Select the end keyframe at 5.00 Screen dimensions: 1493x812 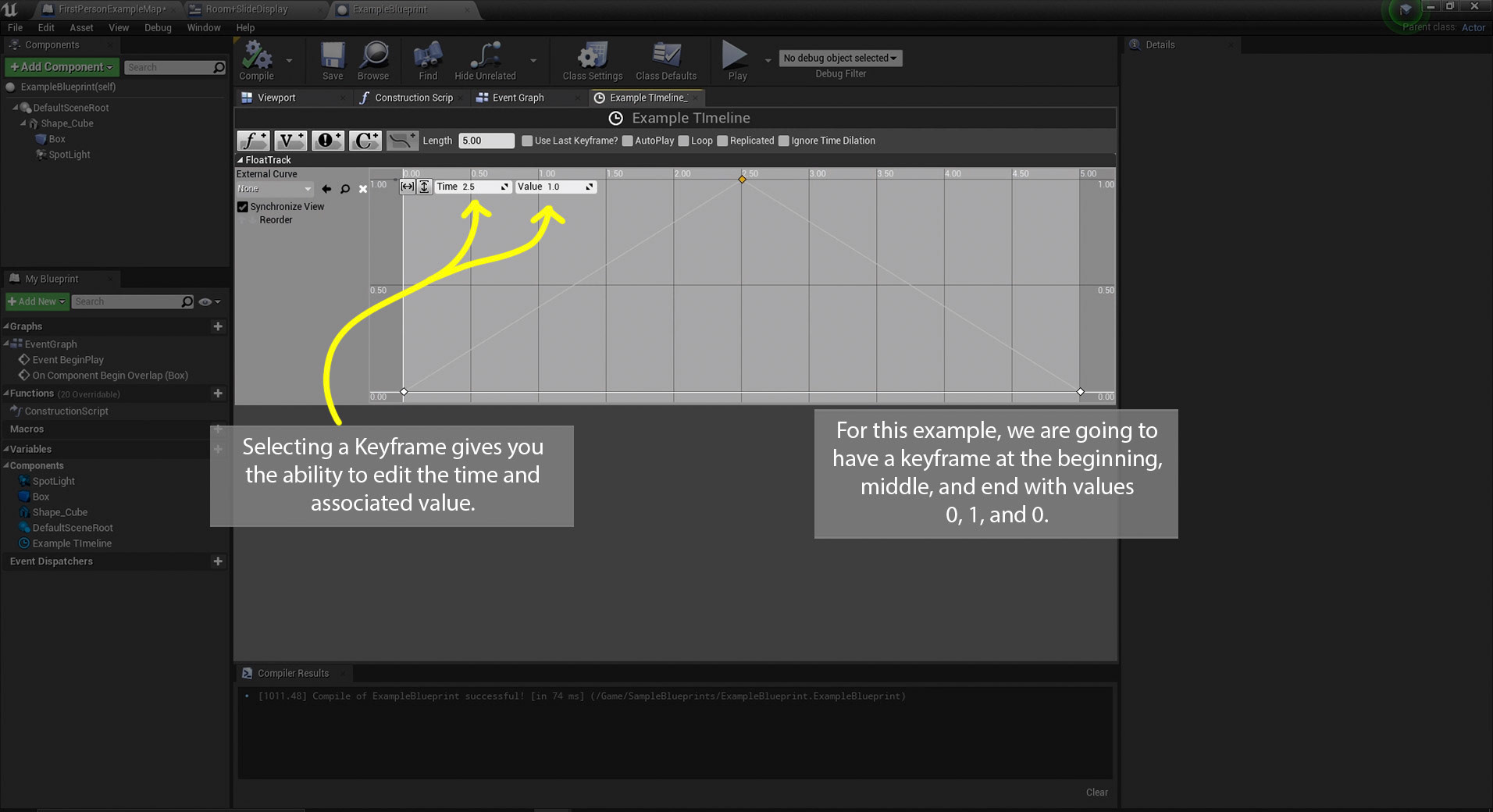point(1080,391)
